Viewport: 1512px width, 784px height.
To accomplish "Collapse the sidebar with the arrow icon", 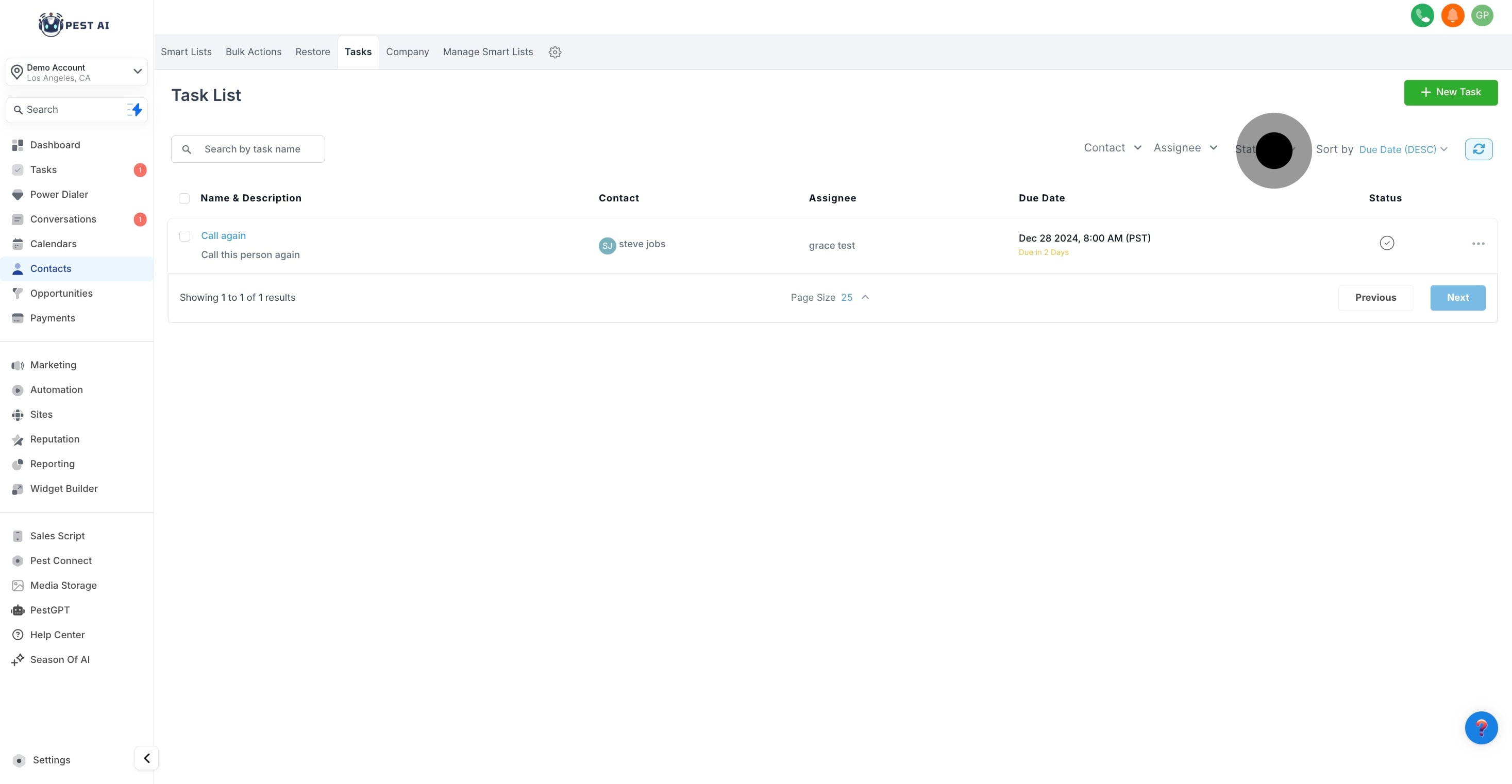I will [x=147, y=758].
